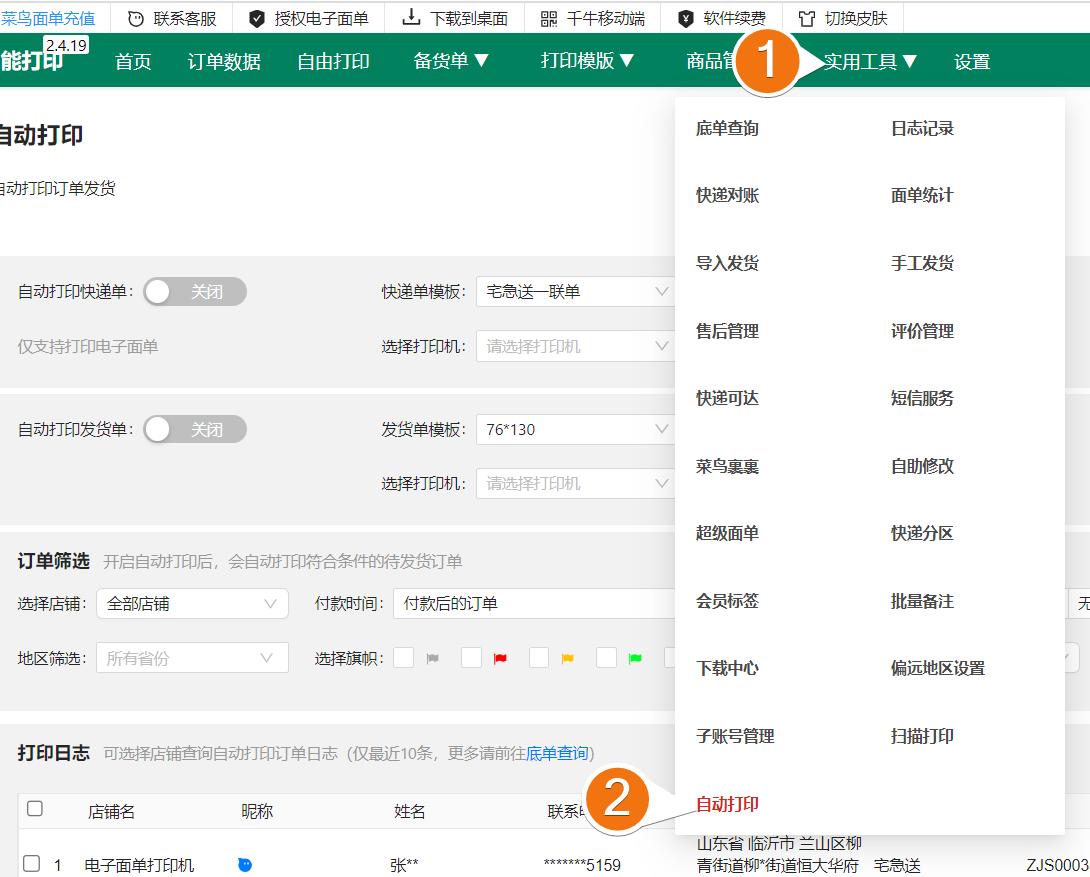Viewport: 1090px width, 877px height.
Task: Click the 授权电子面单 shield icon
Action: point(255,17)
